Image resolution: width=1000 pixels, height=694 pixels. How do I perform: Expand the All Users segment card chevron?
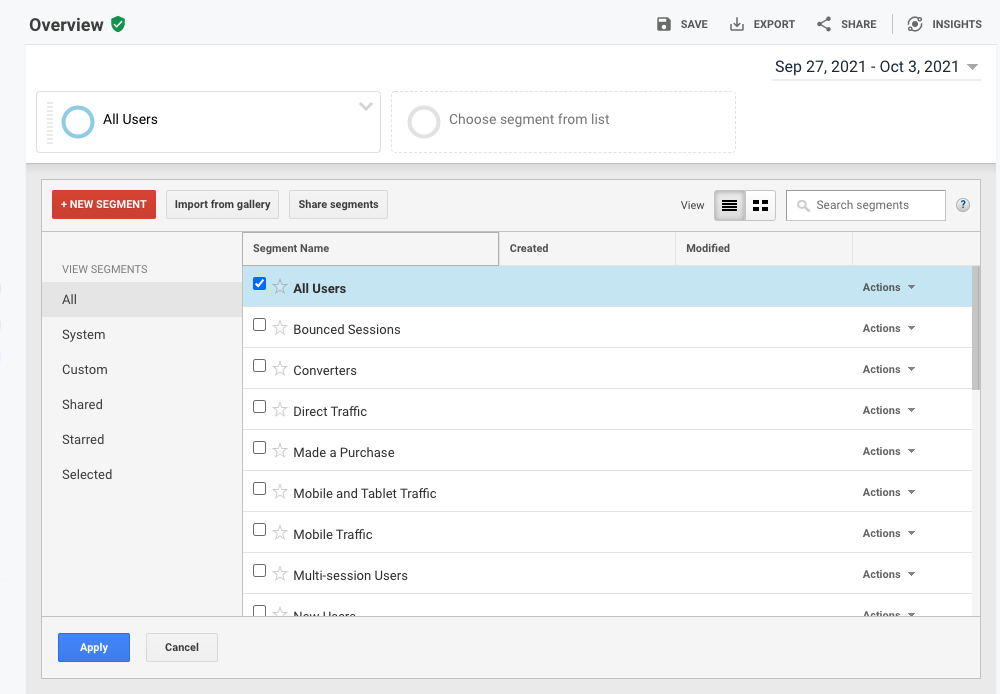(x=366, y=107)
